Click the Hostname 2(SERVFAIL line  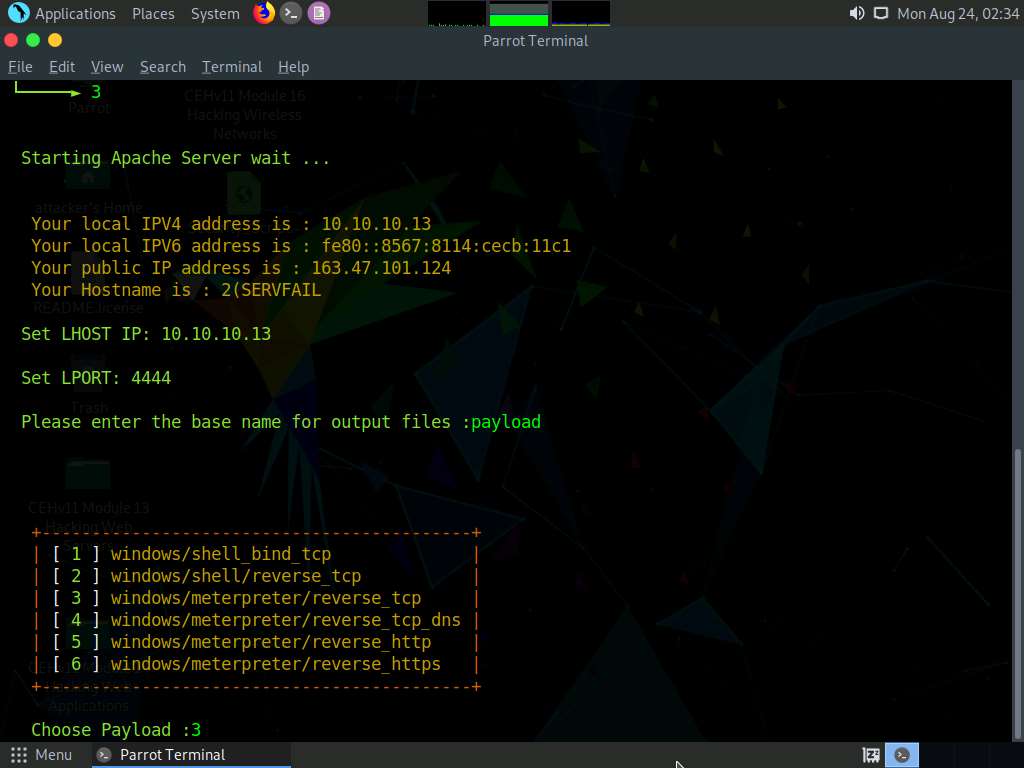(176, 290)
